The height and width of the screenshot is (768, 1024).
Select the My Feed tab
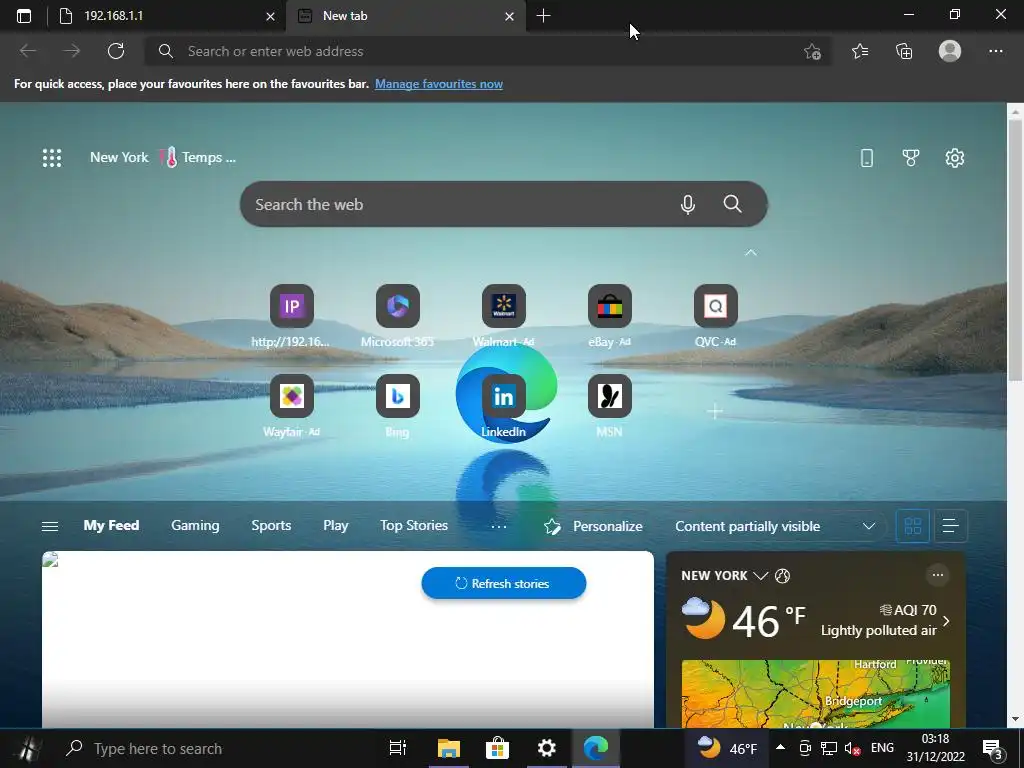coord(111,525)
